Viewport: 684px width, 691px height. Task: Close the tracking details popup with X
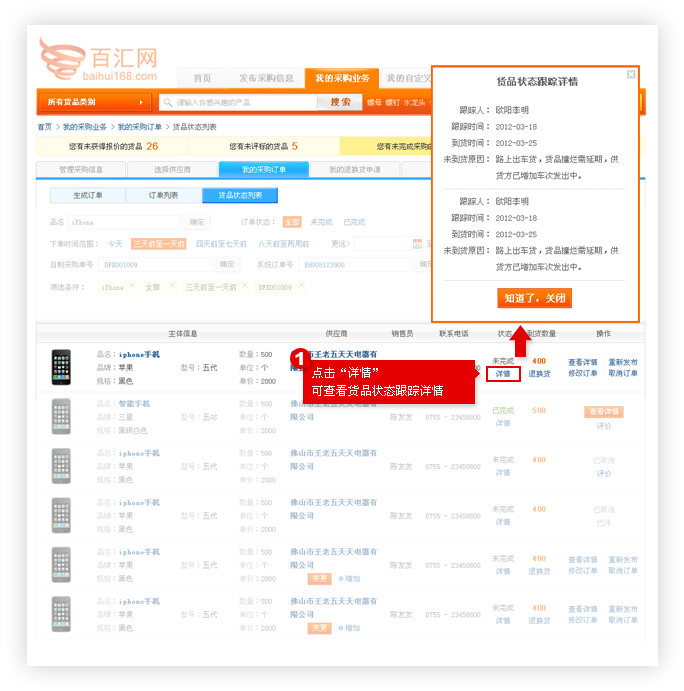[631, 74]
